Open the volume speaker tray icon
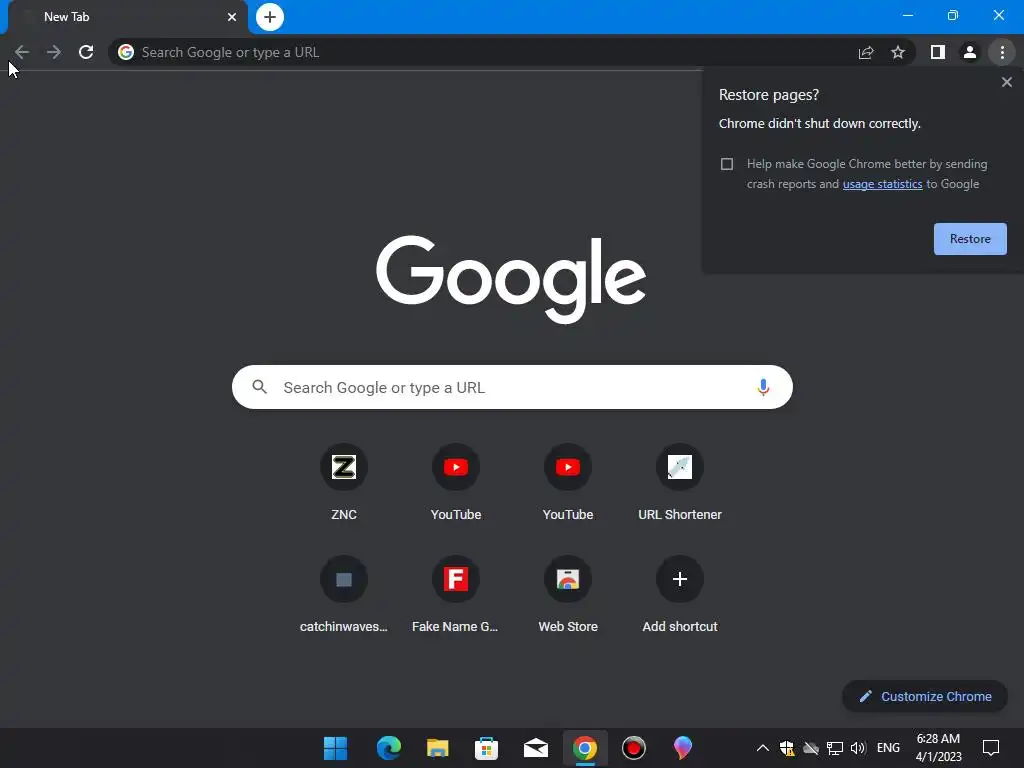The height and width of the screenshot is (768, 1024). [x=858, y=748]
